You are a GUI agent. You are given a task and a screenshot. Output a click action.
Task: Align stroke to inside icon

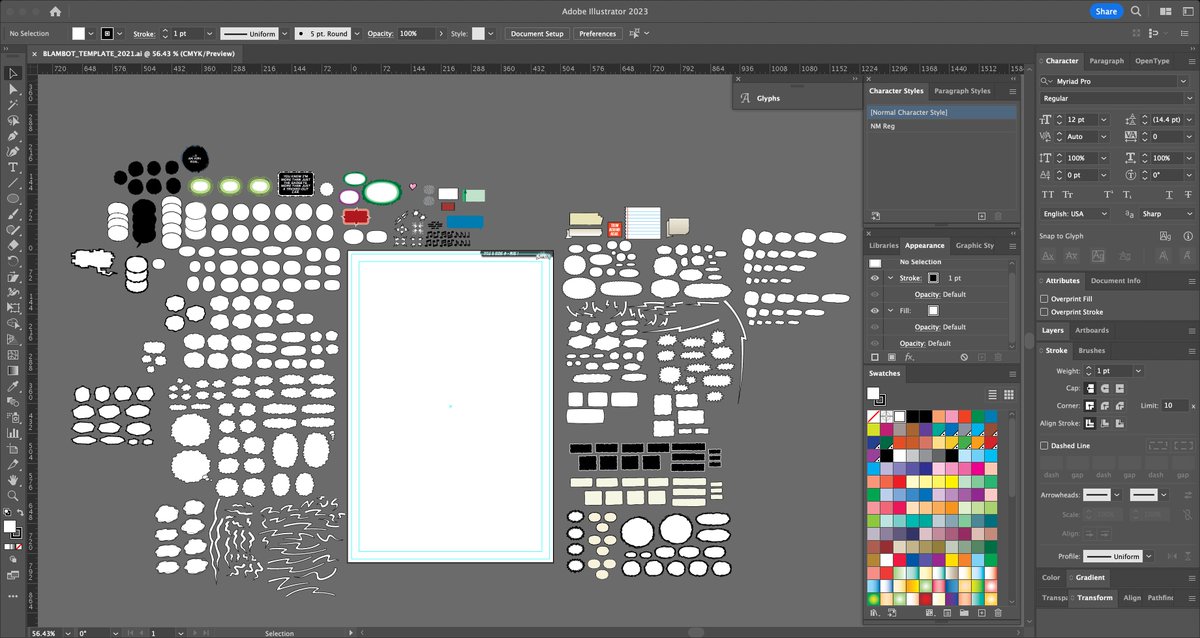click(1105, 423)
